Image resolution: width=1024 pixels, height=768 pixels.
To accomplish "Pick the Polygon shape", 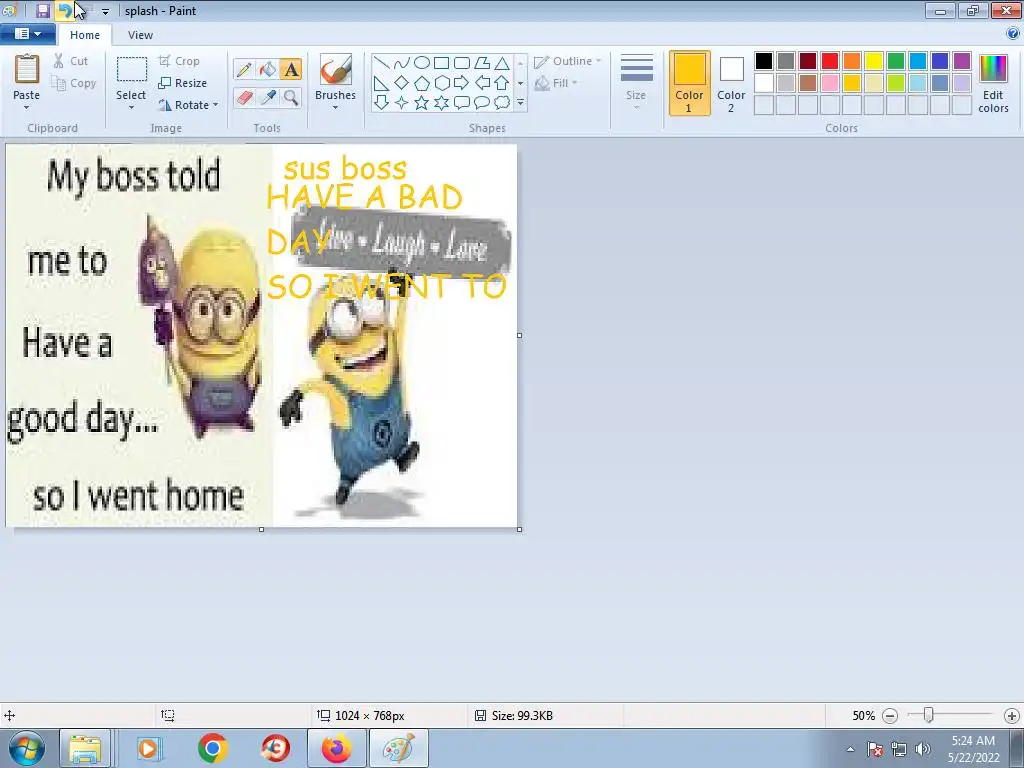I will tap(482, 63).
